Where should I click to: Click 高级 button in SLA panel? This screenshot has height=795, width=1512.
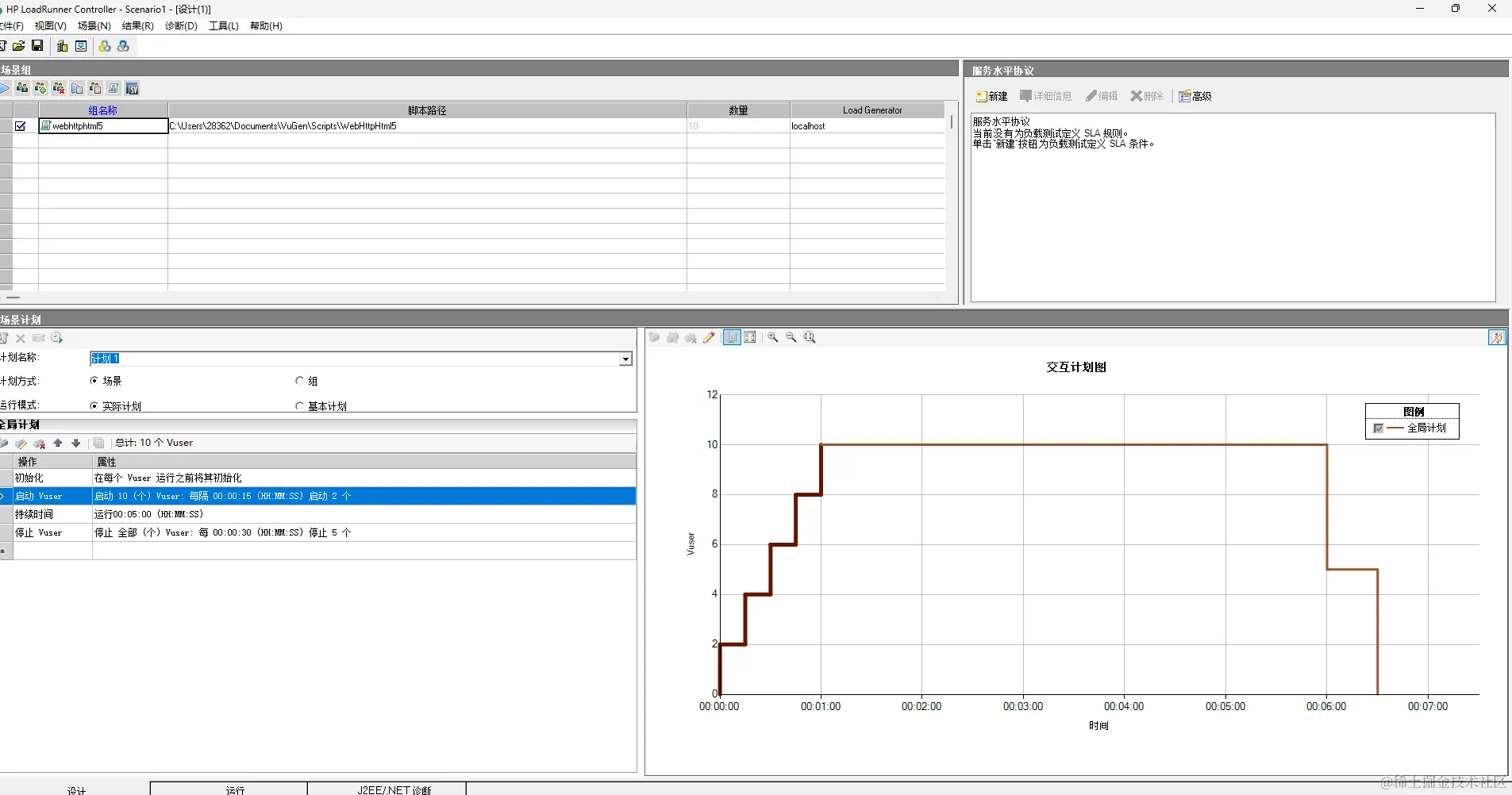(1195, 96)
